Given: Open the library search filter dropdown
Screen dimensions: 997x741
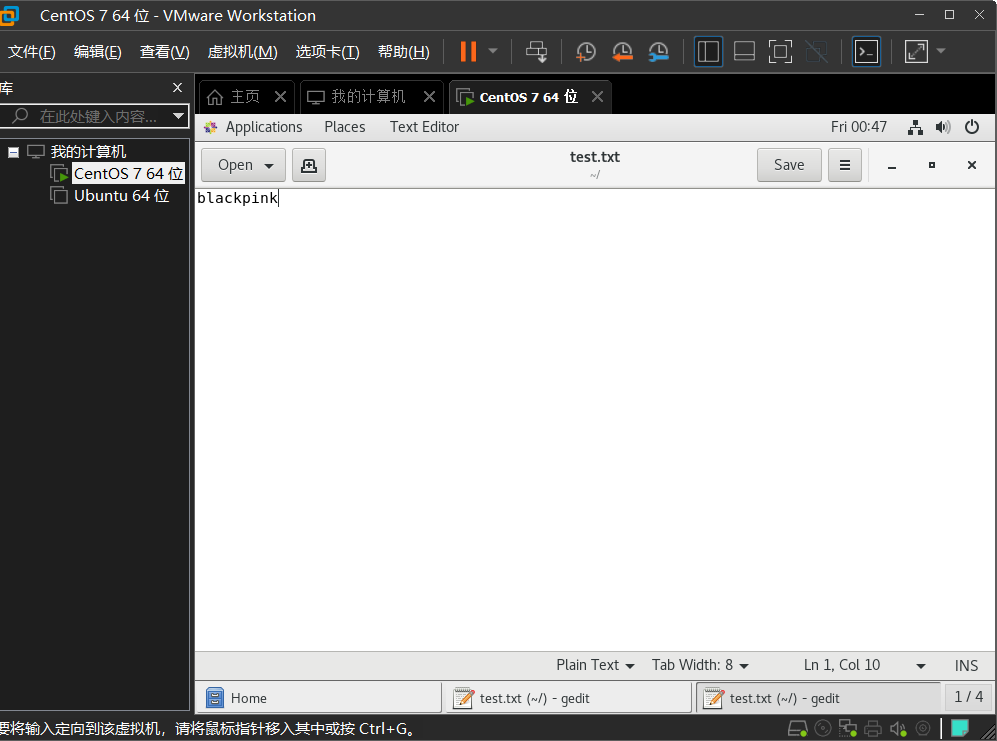Looking at the screenshot, I should [178, 116].
